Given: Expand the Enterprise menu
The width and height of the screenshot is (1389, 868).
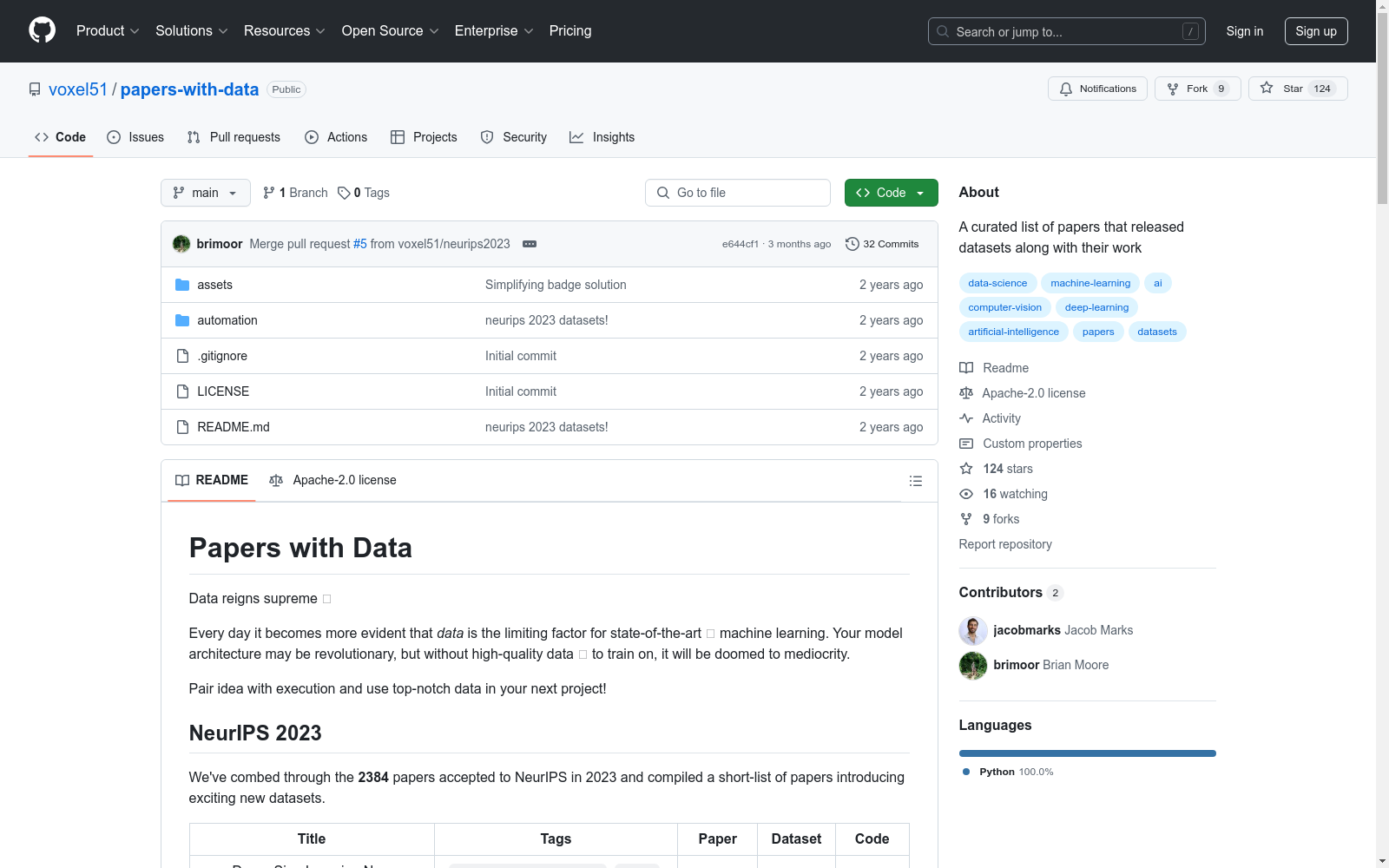Looking at the screenshot, I should click(494, 31).
